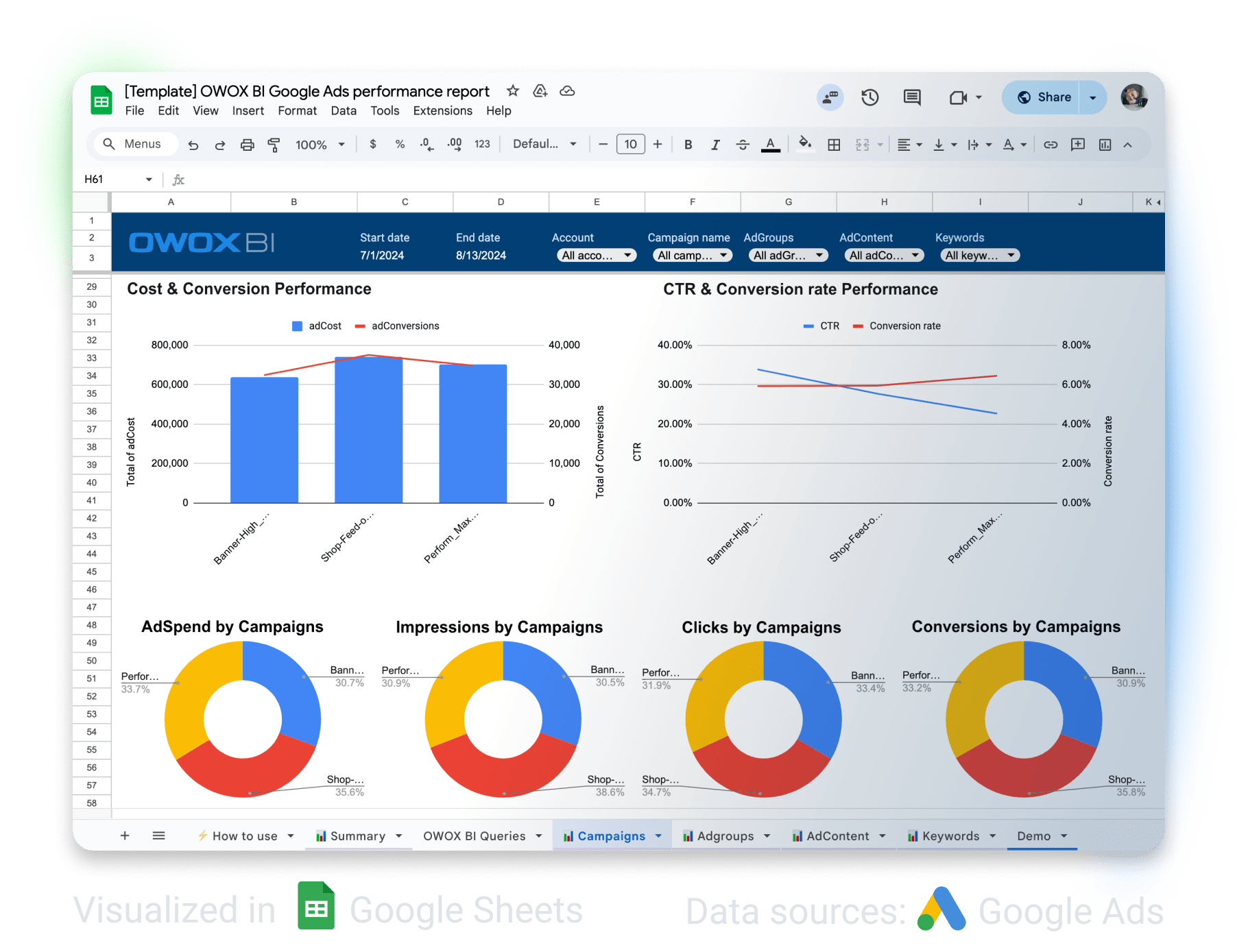Insert a link
The width and height of the screenshot is (1248, 952).
point(1051,145)
